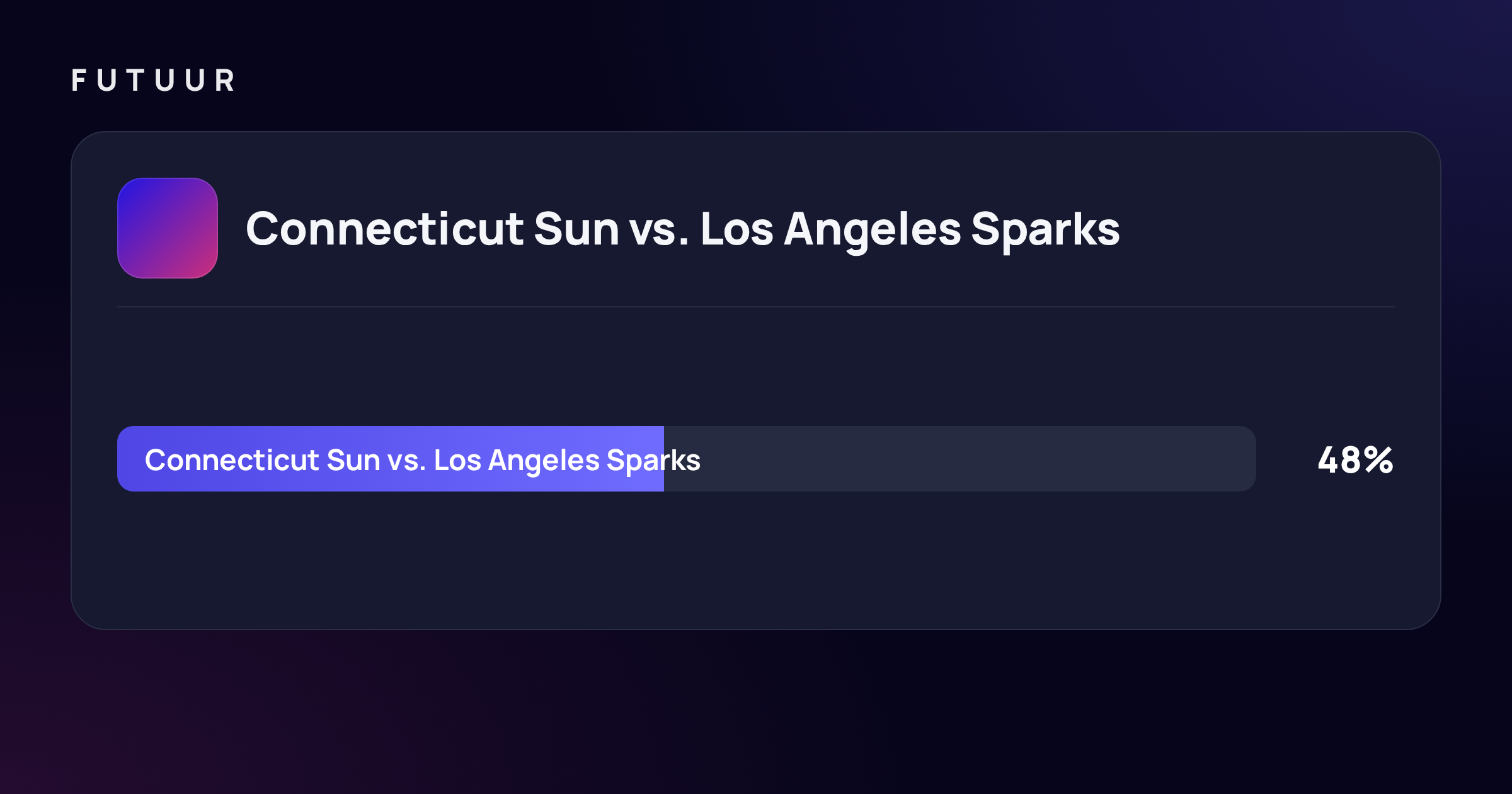Click the letter F in the FUTUUR logo
Image resolution: width=1512 pixels, height=794 pixels.
pyautogui.click(x=79, y=81)
